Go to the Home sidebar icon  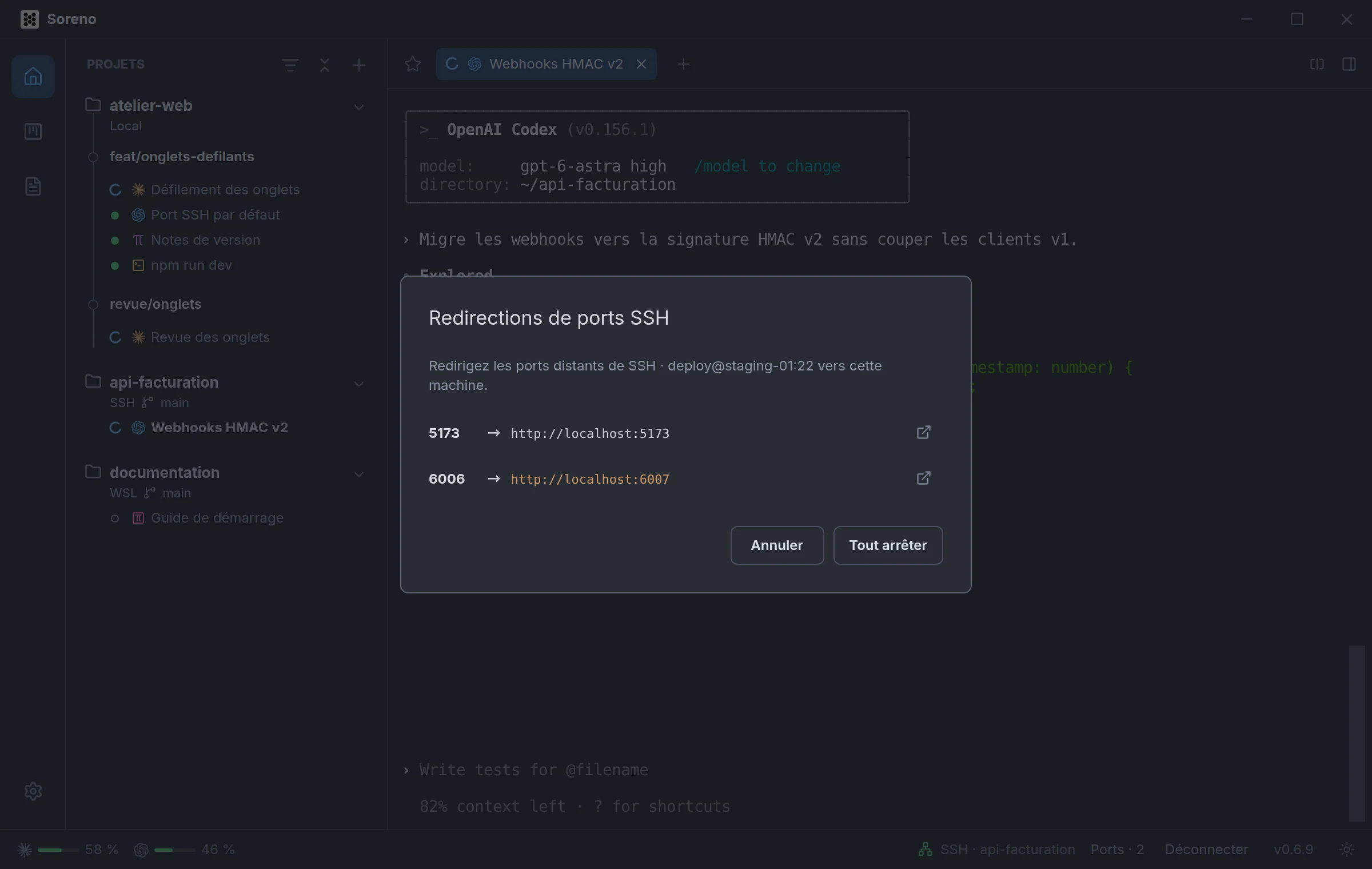tap(33, 77)
